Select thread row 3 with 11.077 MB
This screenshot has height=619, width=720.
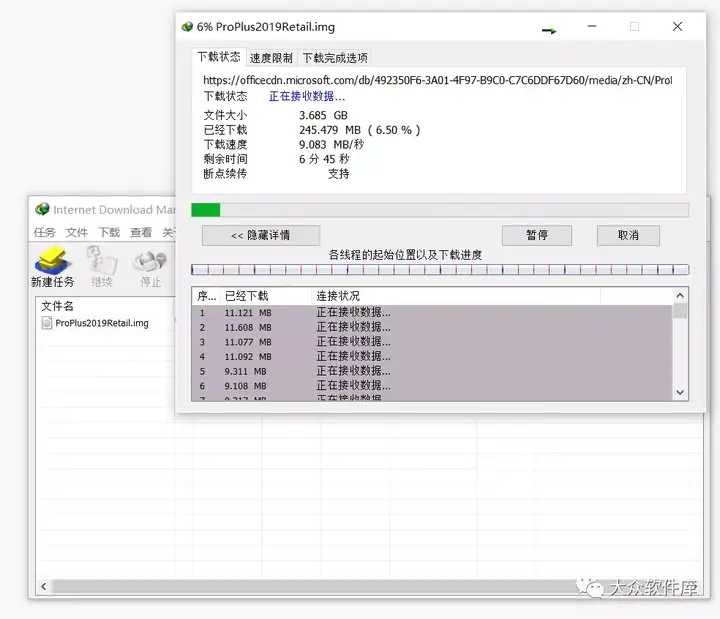pos(432,342)
